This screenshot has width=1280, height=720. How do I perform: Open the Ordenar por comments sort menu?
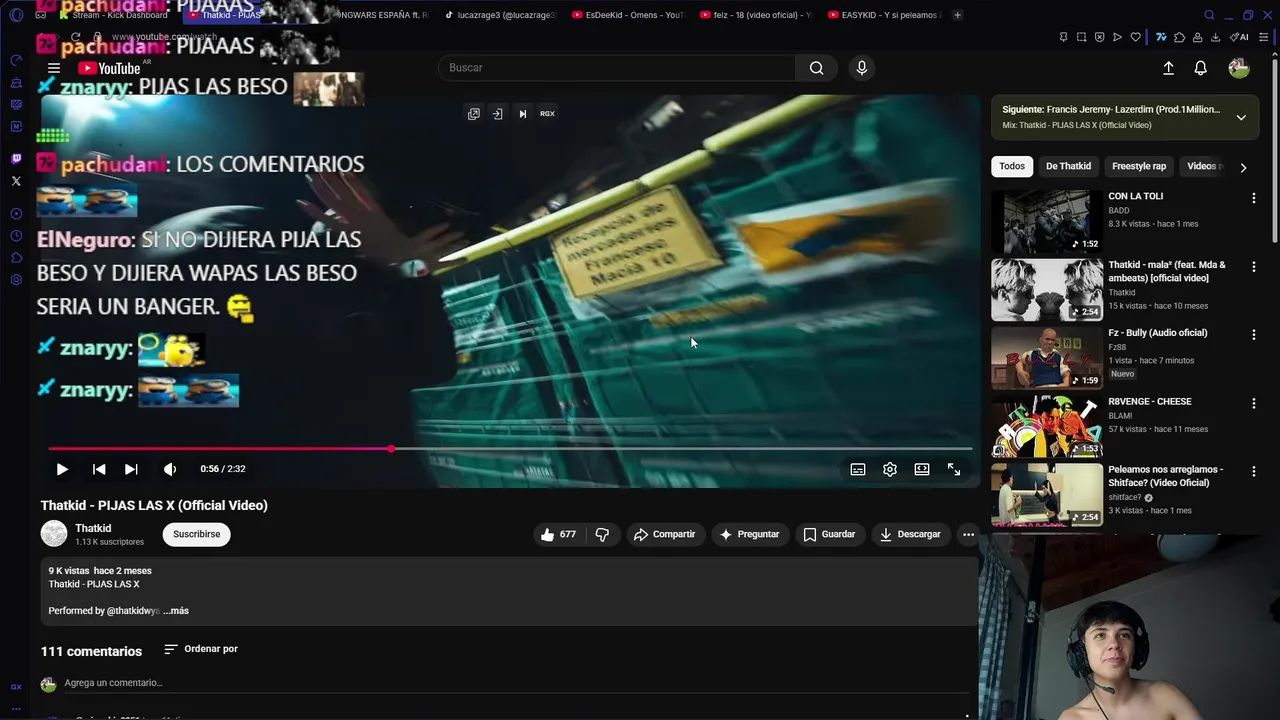[201, 649]
